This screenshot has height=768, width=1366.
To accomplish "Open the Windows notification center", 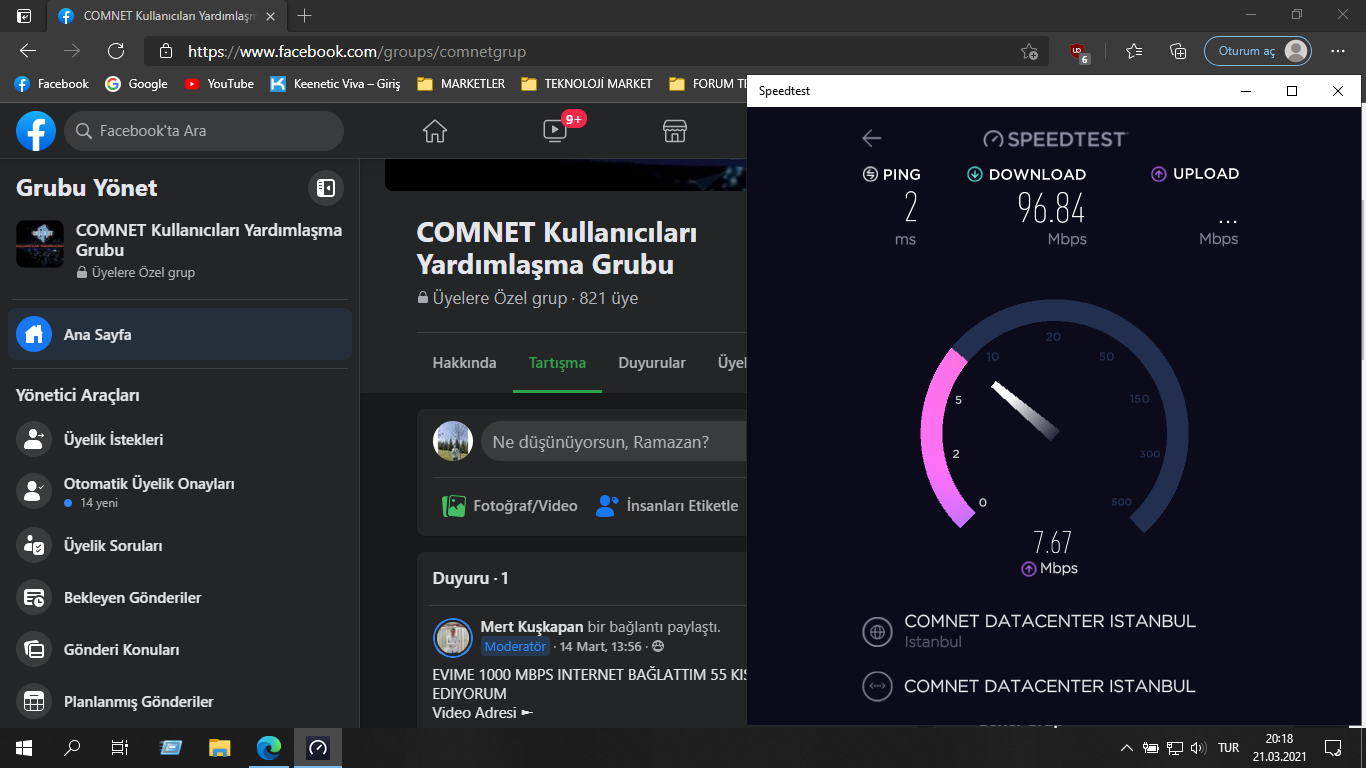I will pos(1333,747).
